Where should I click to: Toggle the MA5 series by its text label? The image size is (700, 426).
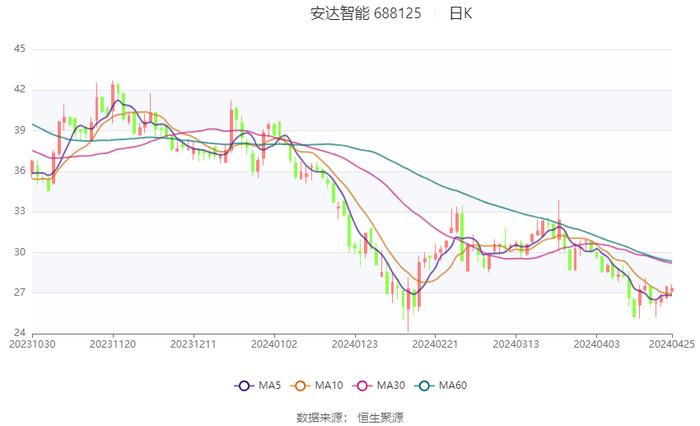pyautogui.click(x=268, y=386)
